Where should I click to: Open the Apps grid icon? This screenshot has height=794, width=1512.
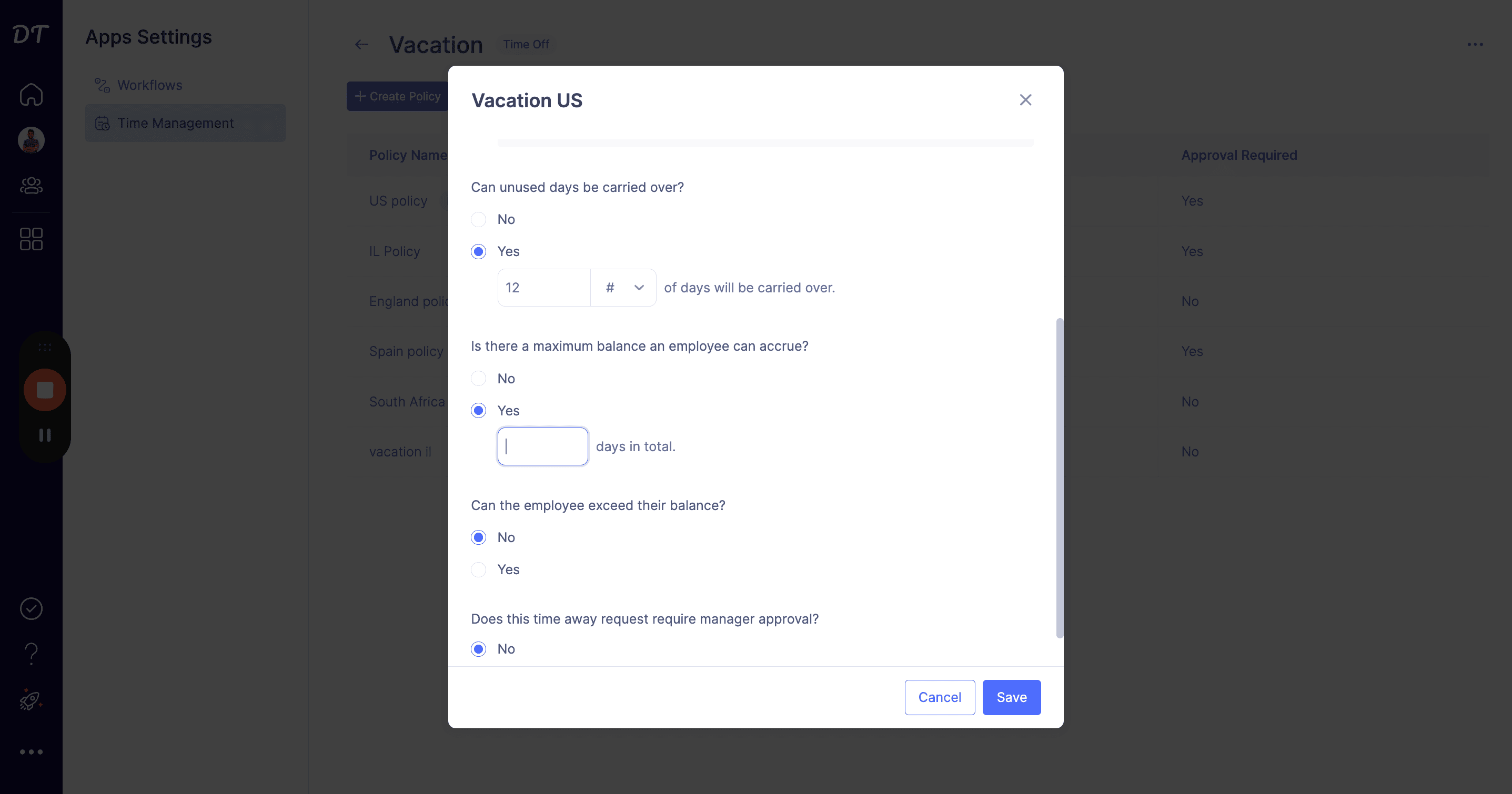(x=31, y=239)
